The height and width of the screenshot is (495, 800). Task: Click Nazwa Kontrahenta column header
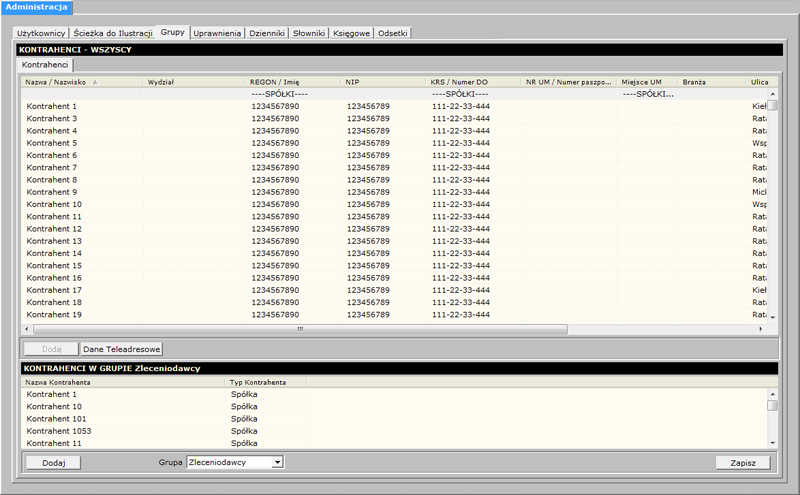[123, 382]
